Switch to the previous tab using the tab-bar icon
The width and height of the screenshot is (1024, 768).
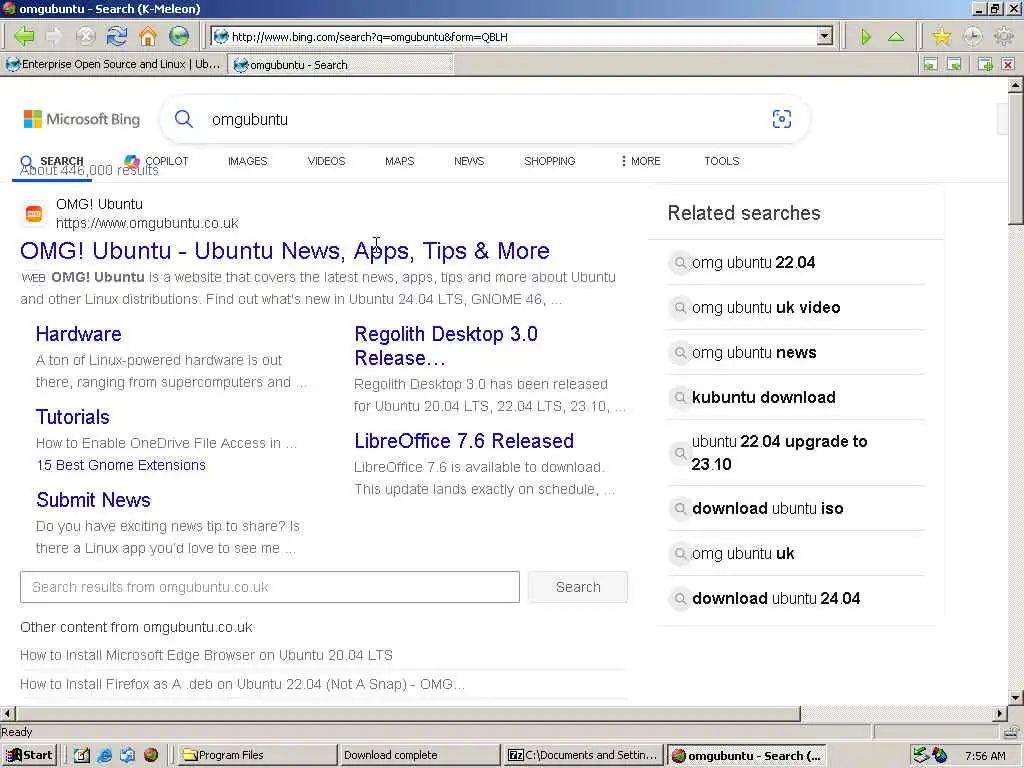point(930,64)
